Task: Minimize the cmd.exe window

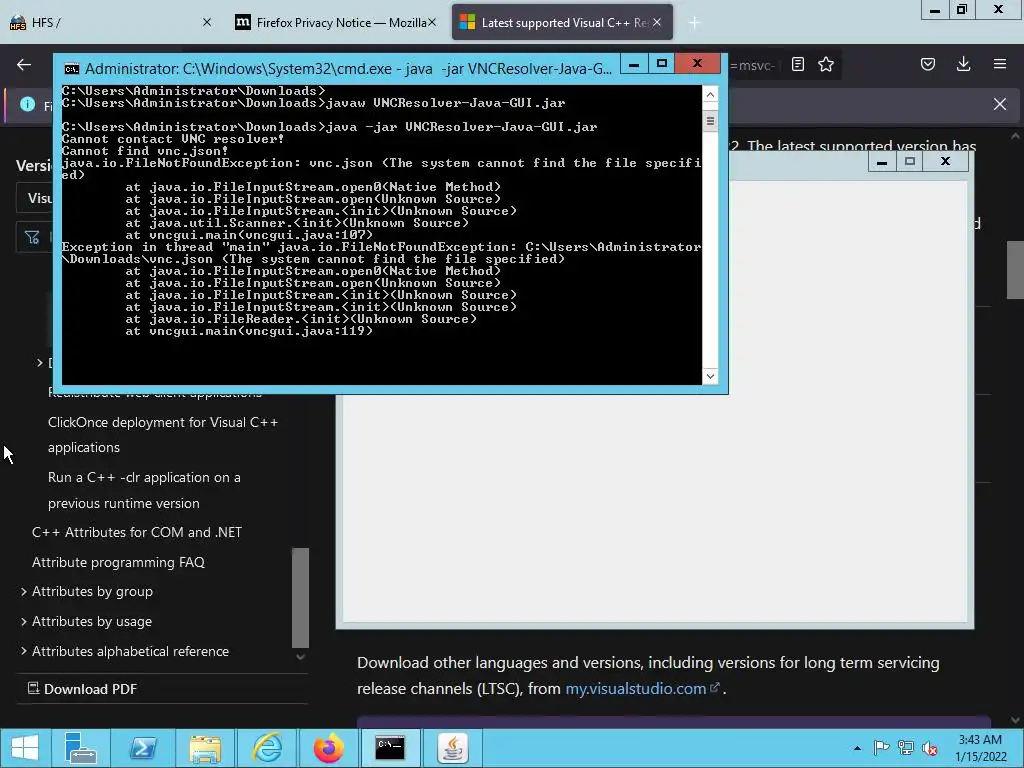Action: 633,63
